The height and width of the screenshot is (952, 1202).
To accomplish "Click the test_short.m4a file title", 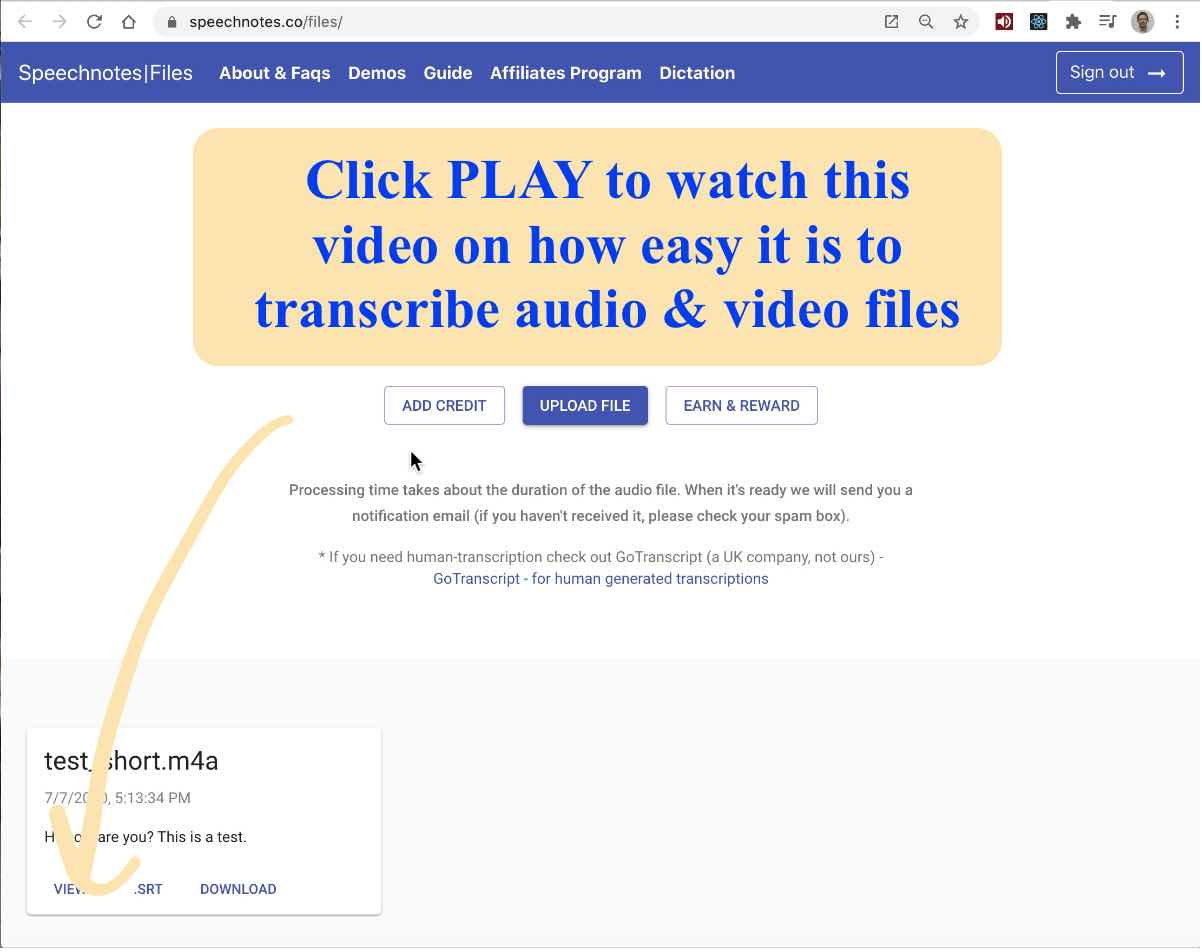I will 131,761.
